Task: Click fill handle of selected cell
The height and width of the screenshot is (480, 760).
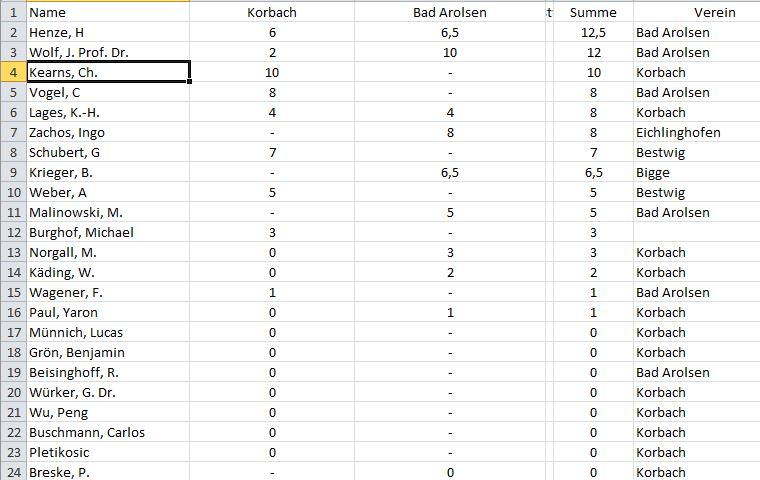Action: pyautogui.click(x=189, y=81)
